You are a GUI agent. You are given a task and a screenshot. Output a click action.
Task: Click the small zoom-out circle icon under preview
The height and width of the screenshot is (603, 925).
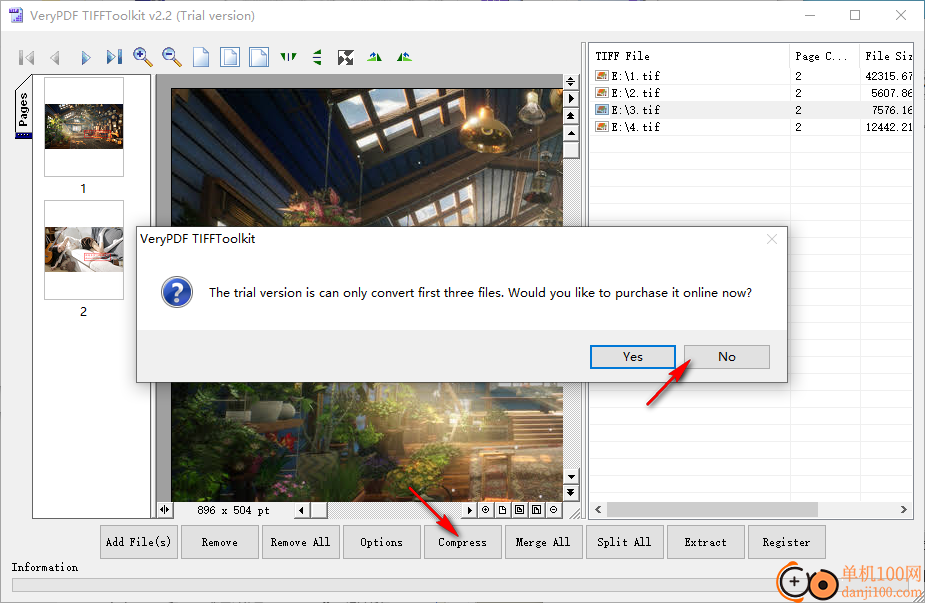point(553,510)
